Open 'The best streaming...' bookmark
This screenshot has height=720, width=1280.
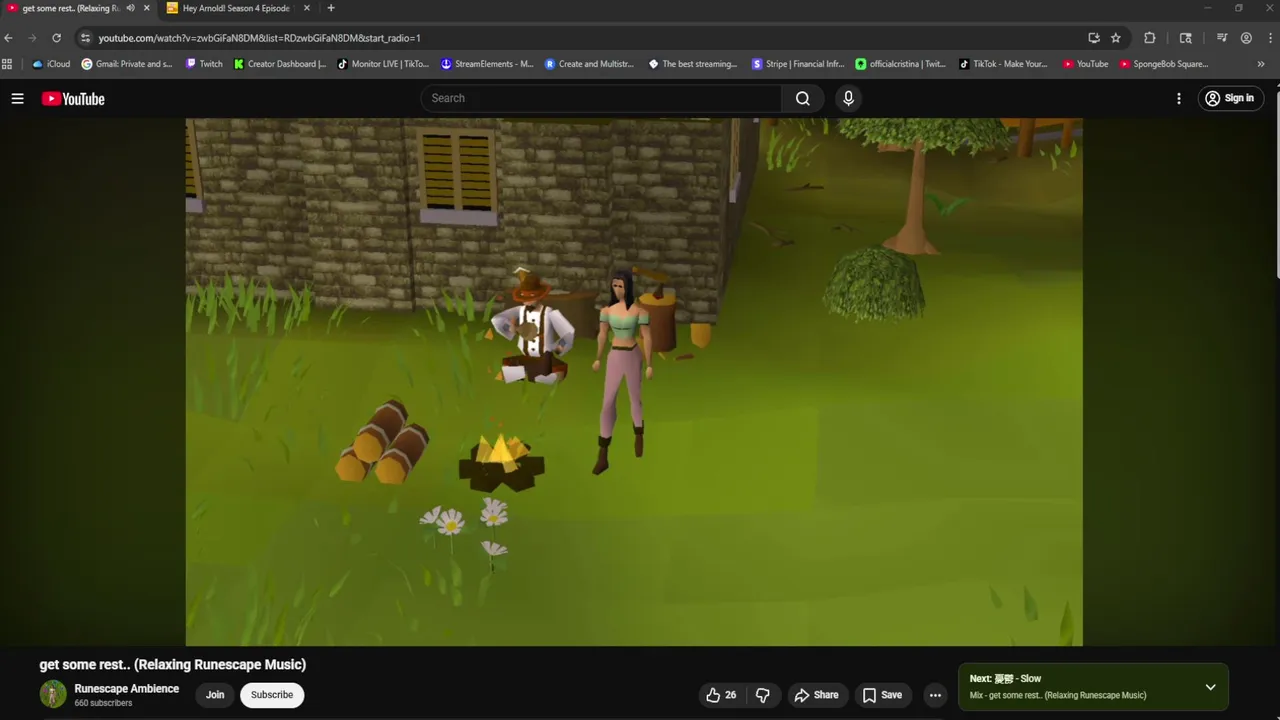click(693, 64)
